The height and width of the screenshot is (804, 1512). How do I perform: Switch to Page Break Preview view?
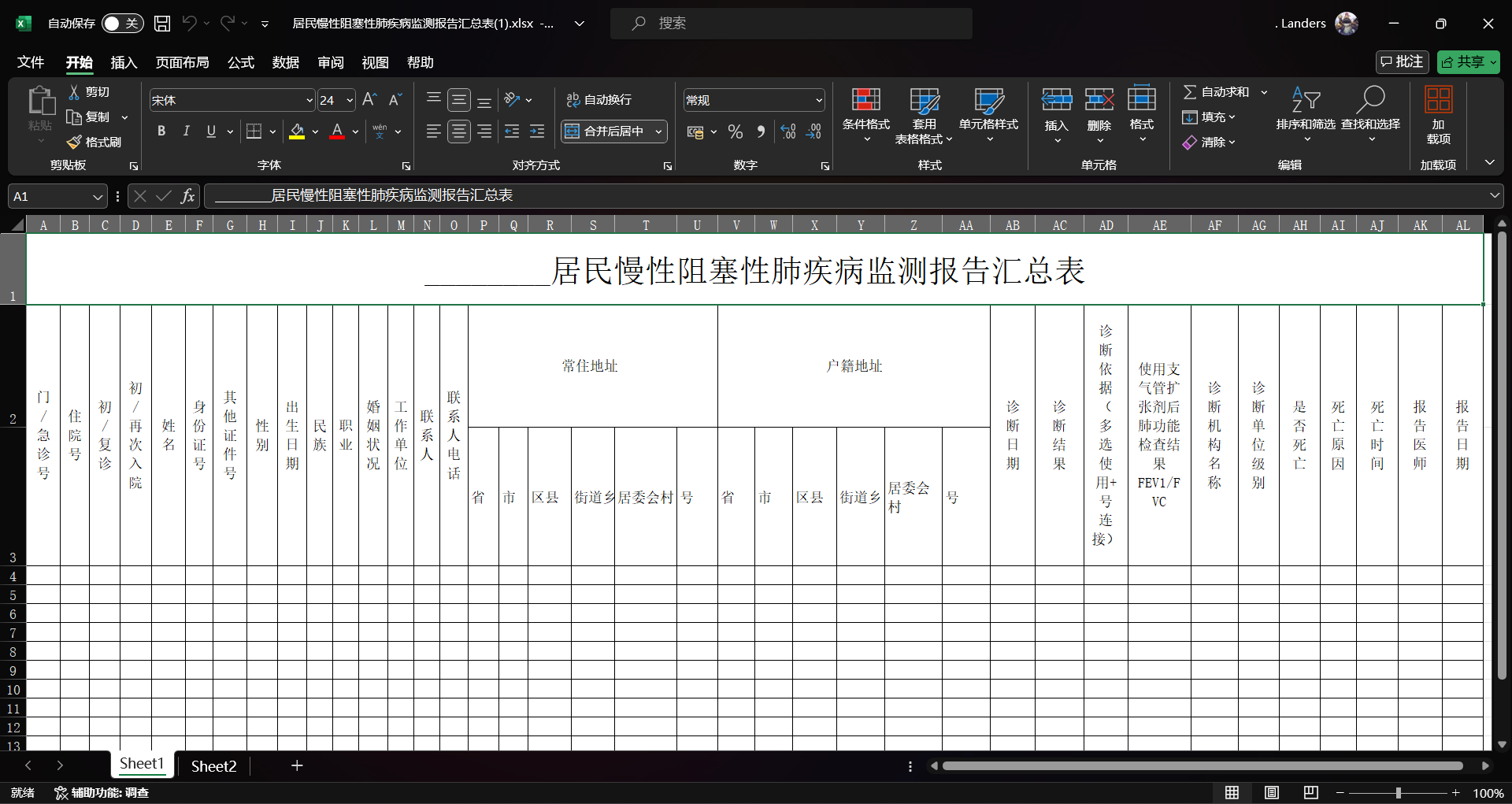pyautogui.click(x=1310, y=793)
